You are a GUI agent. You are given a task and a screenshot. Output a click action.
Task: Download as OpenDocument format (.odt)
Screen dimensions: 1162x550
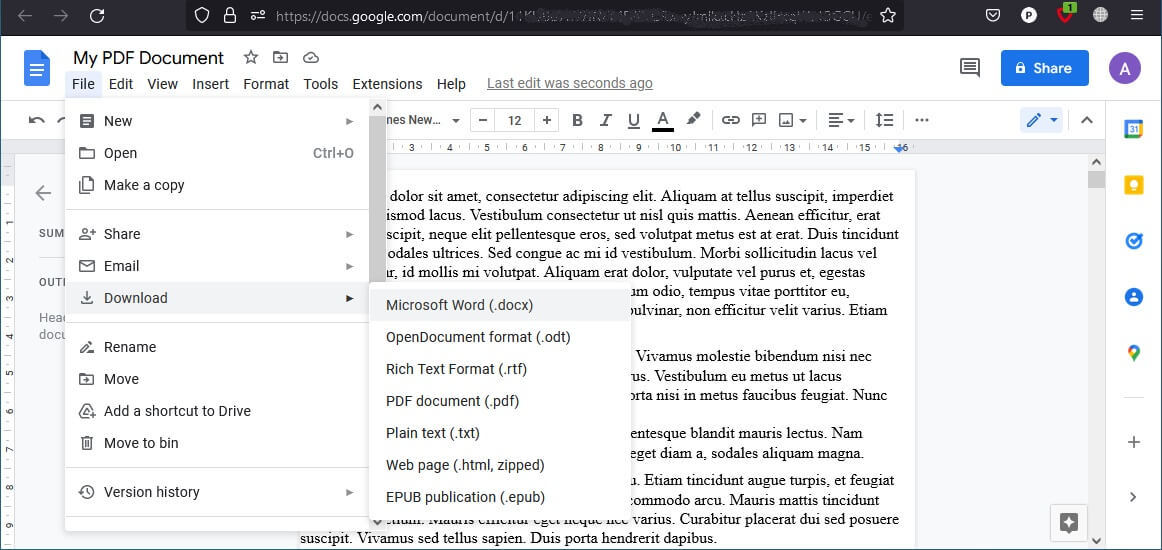[500, 337]
